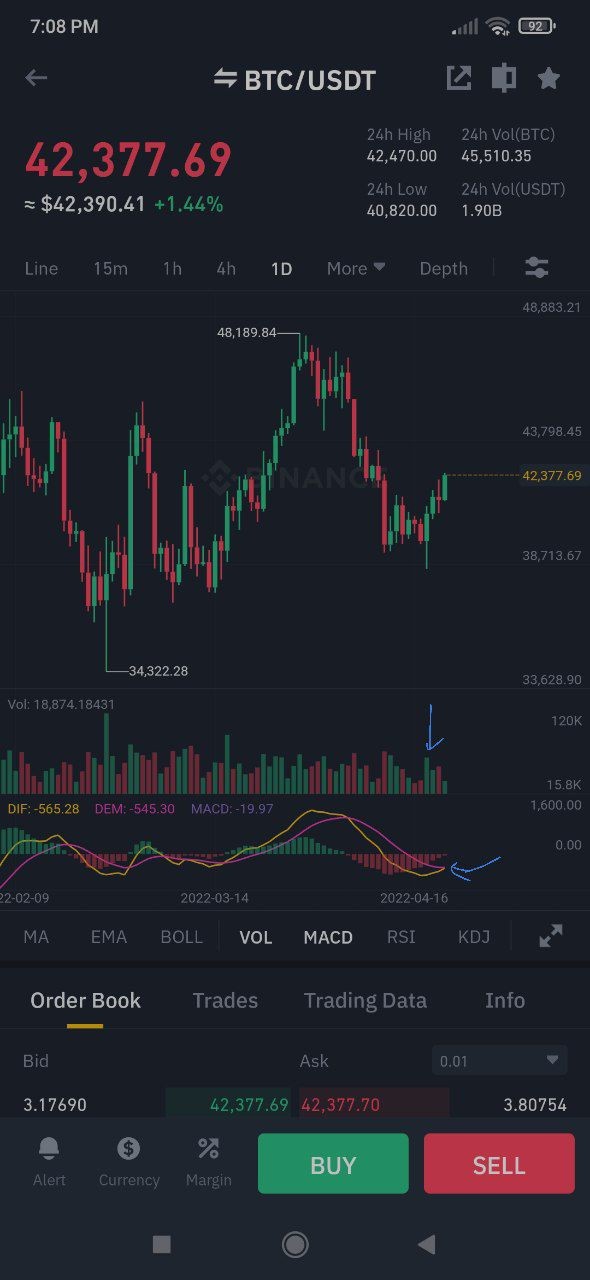
Task: Tap the Android home navigation button
Action: click(x=295, y=1244)
